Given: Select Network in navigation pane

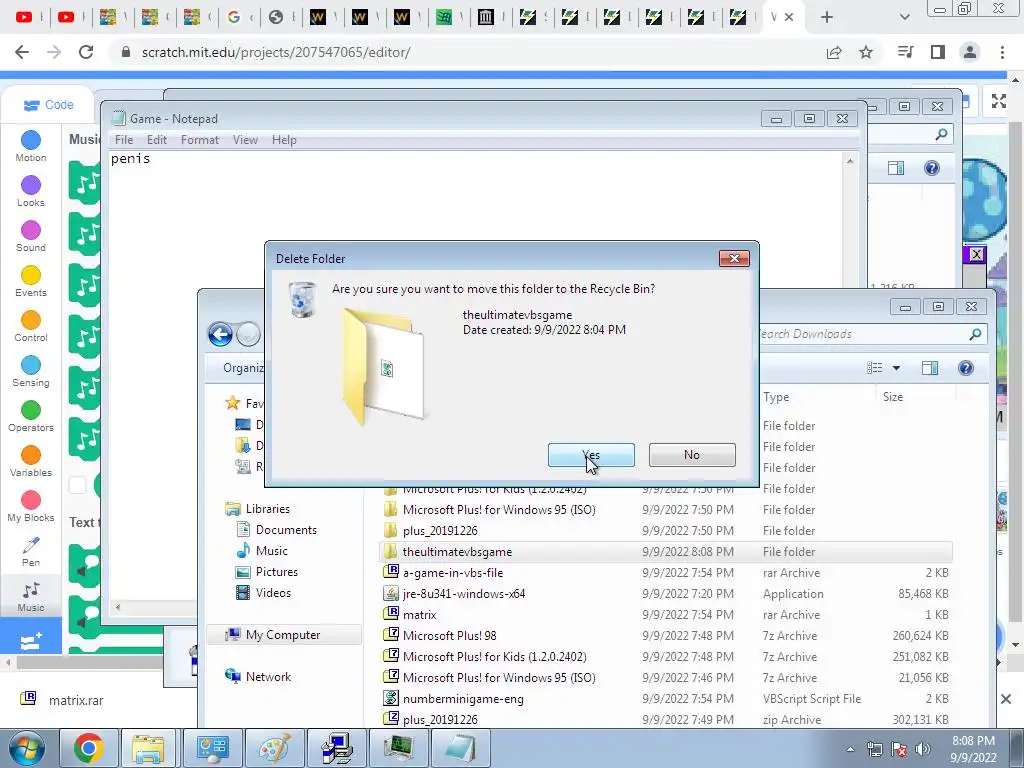Looking at the screenshot, I should 268,677.
